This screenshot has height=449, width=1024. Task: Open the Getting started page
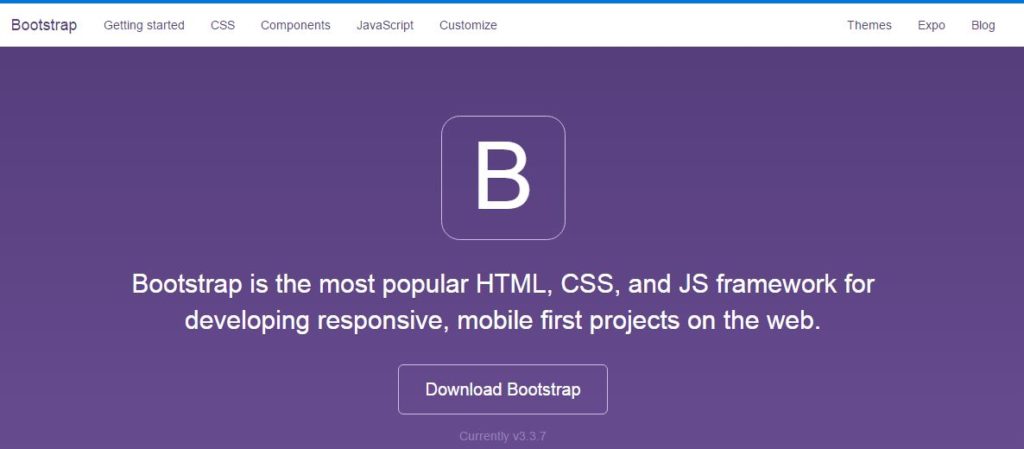click(144, 25)
